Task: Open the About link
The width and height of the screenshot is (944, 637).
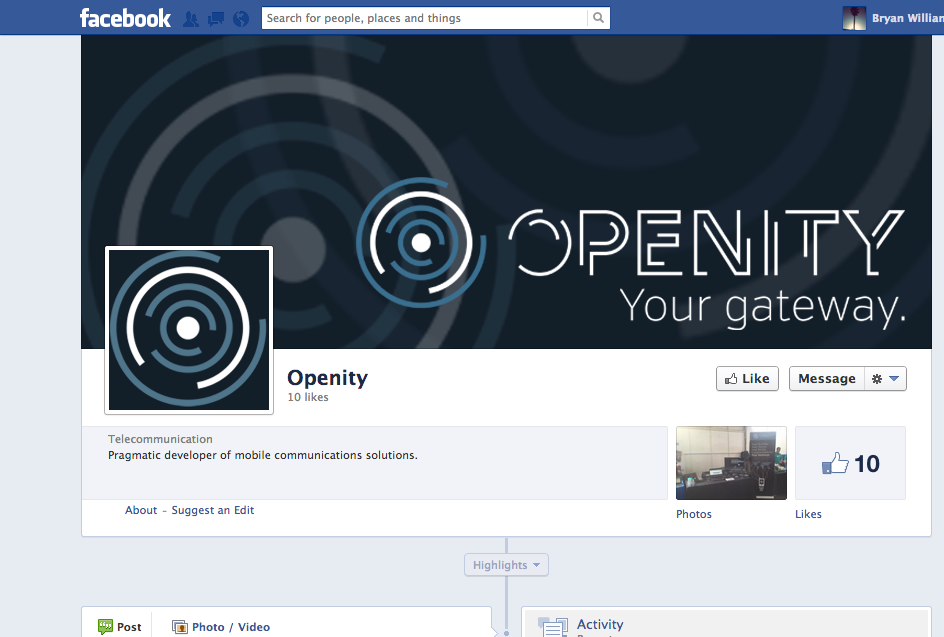Action: pos(141,510)
